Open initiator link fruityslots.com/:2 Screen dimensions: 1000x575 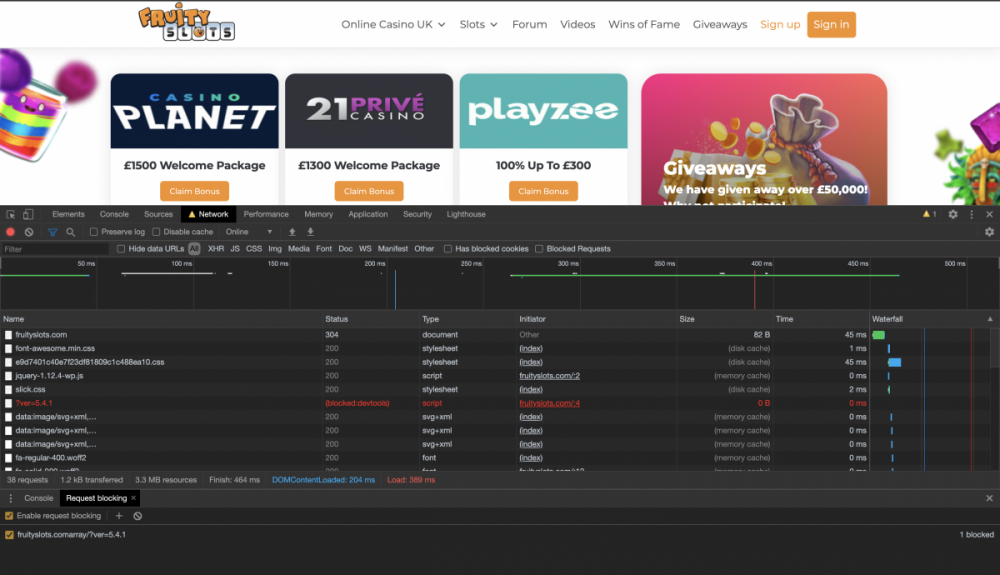tap(549, 376)
